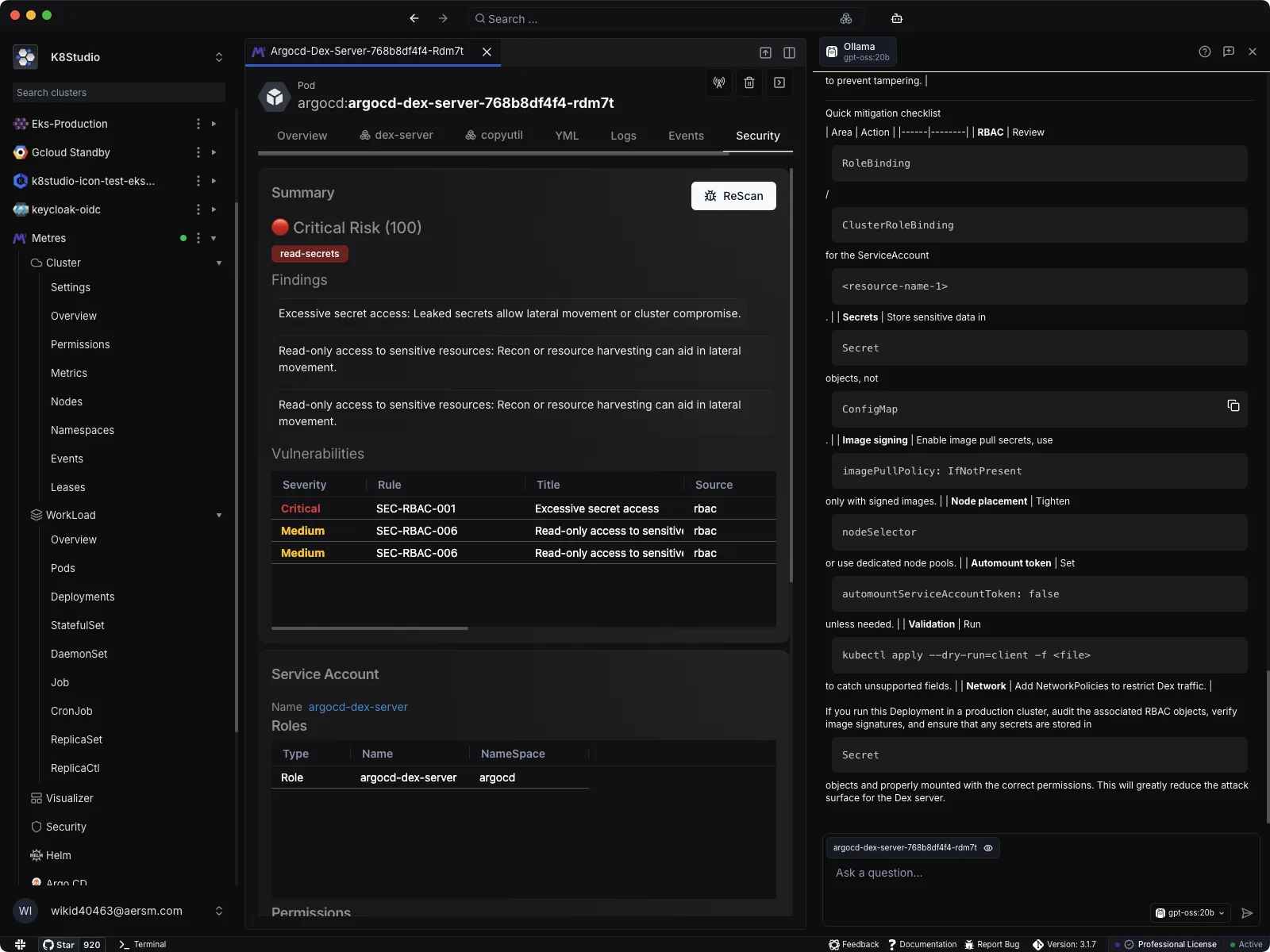Toggle context visibility for argocd-dex-server pod chip
The width and height of the screenshot is (1270, 952).
(x=988, y=848)
